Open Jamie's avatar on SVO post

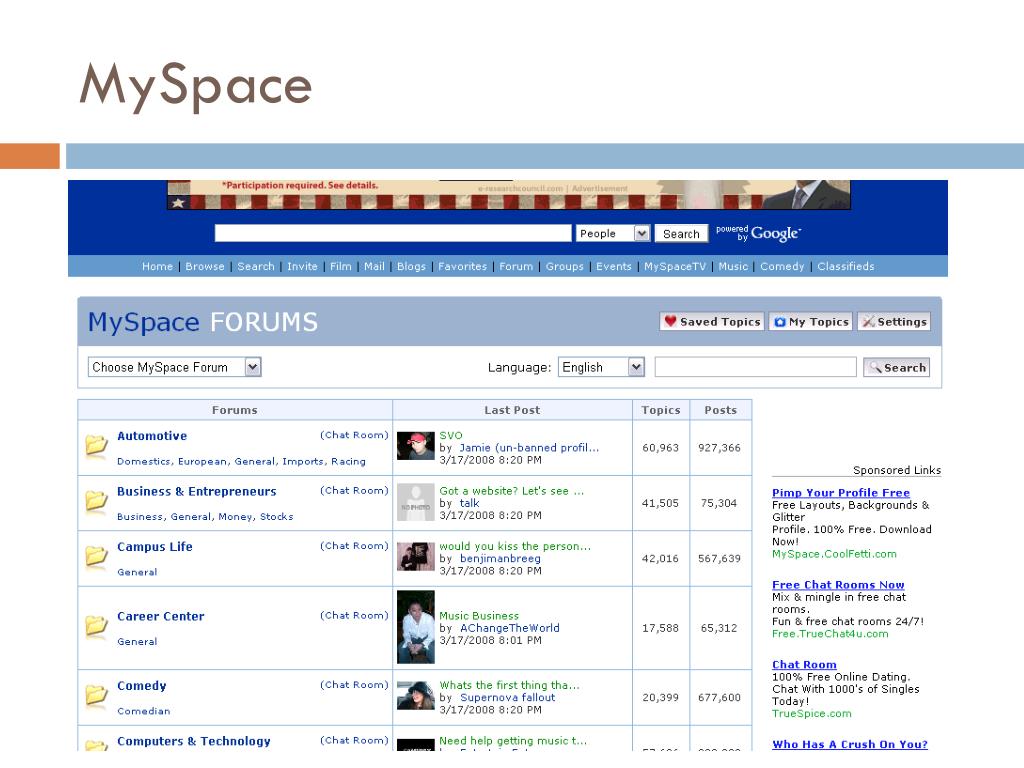point(416,445)
